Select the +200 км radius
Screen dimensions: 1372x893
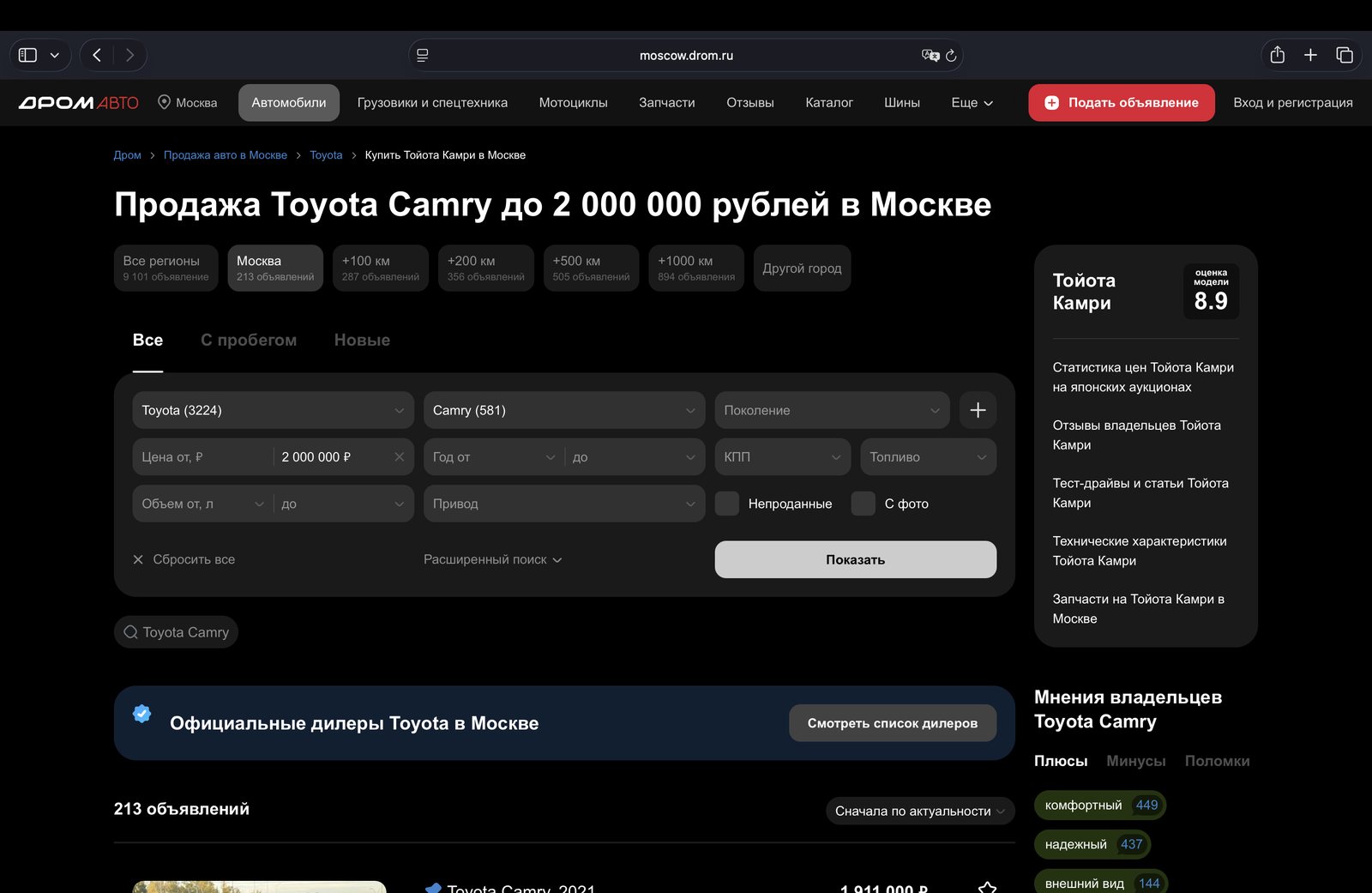click(x=486, y=268)
